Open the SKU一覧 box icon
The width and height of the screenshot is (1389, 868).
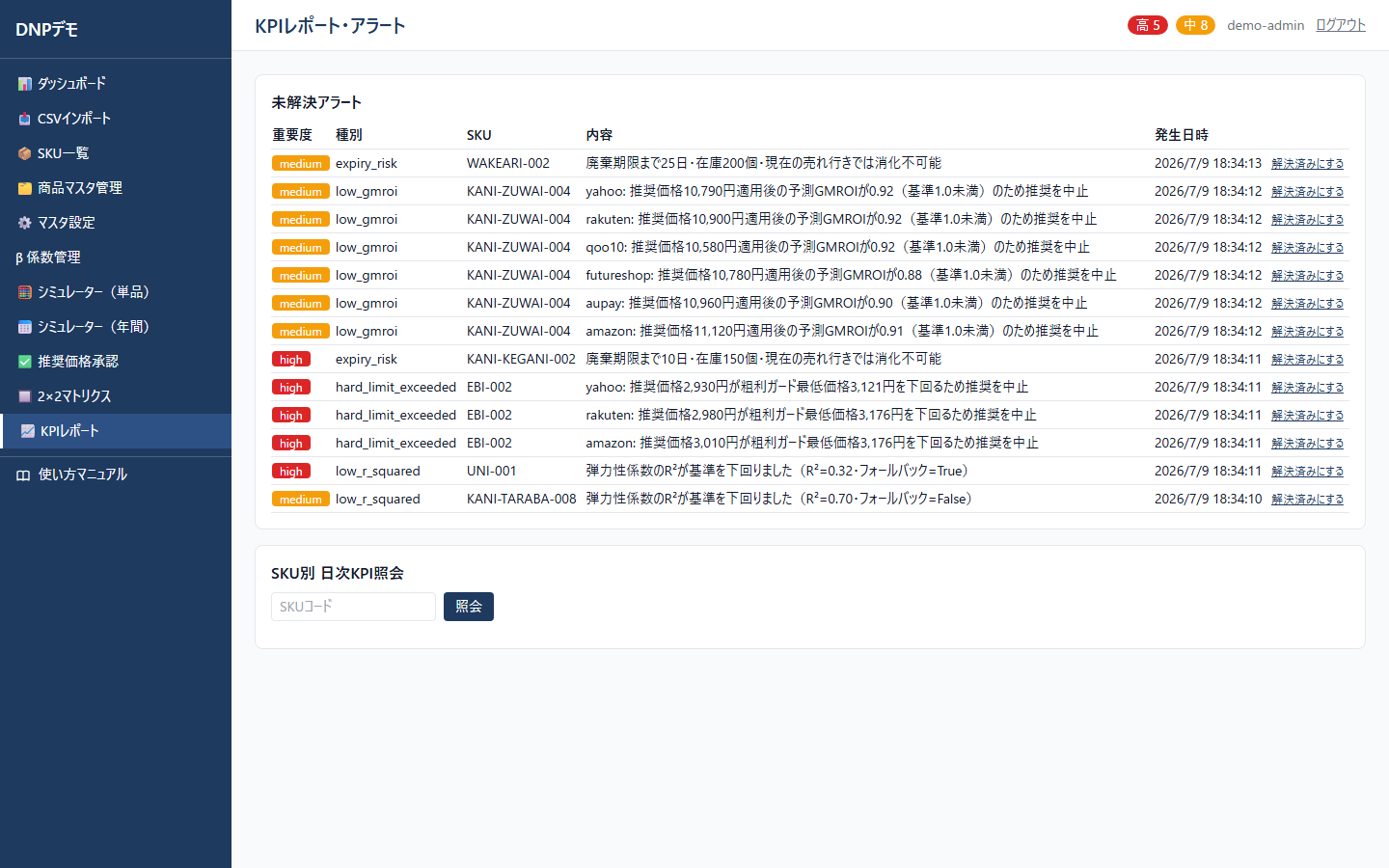click(x=25, y=153)
